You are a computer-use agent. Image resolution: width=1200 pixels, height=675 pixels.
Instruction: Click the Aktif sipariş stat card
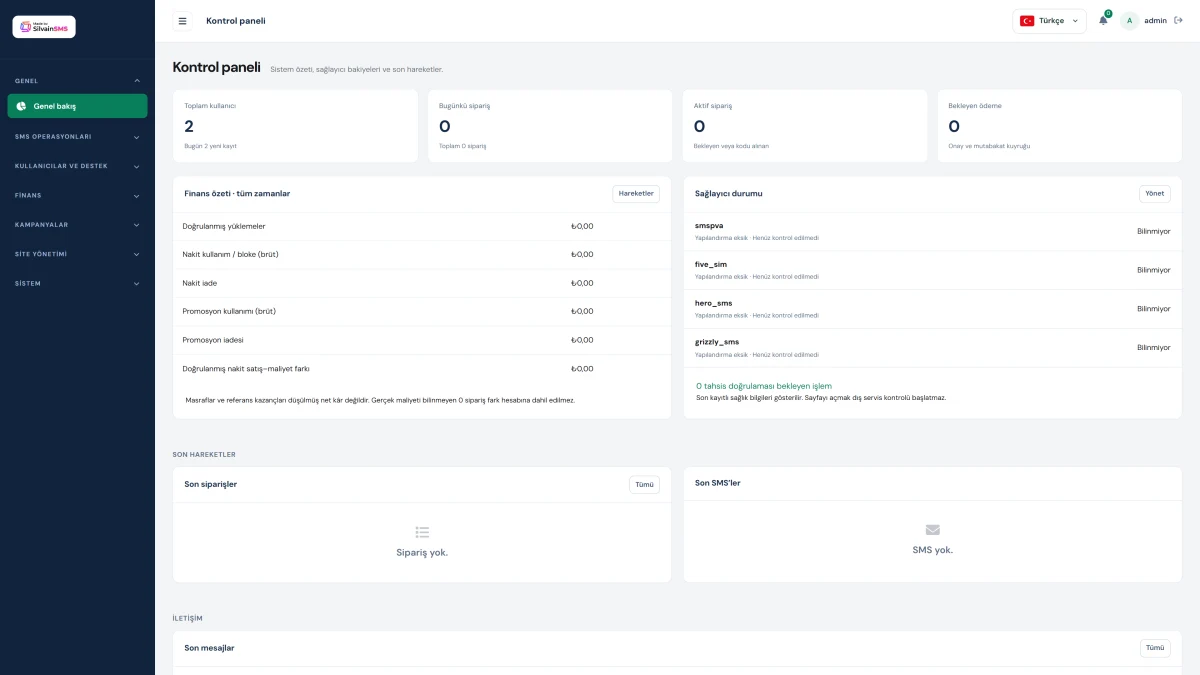805,126
